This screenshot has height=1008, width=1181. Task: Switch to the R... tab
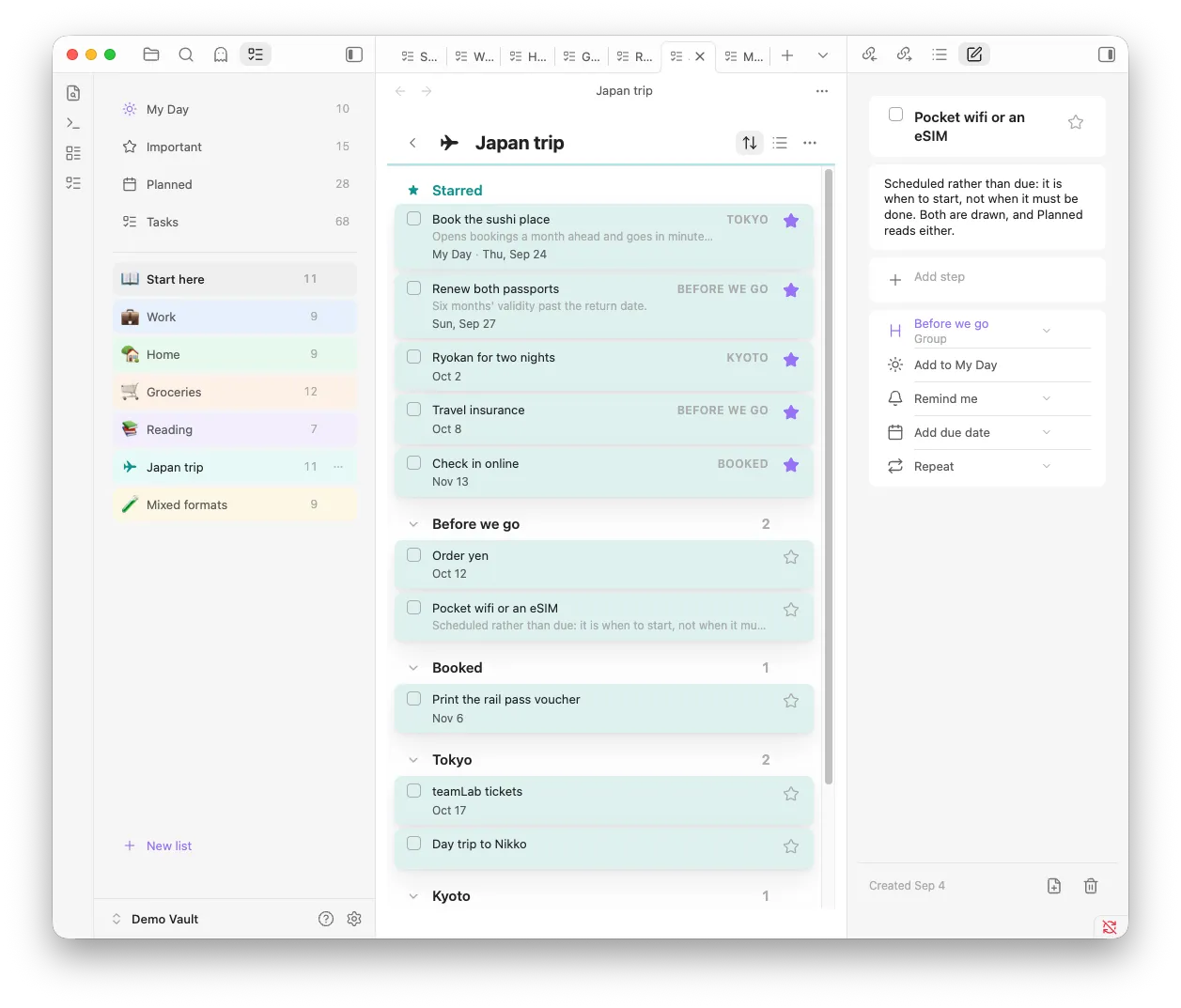click(634, 56)
